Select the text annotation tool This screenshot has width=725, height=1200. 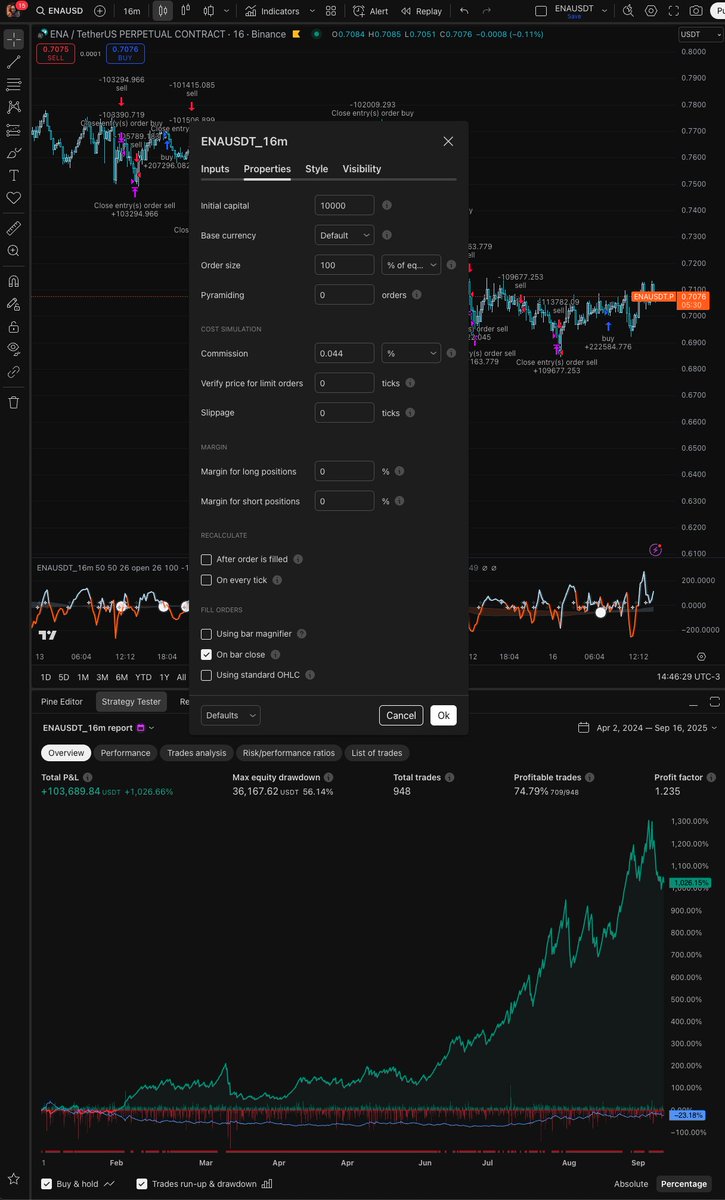point(14,175)
